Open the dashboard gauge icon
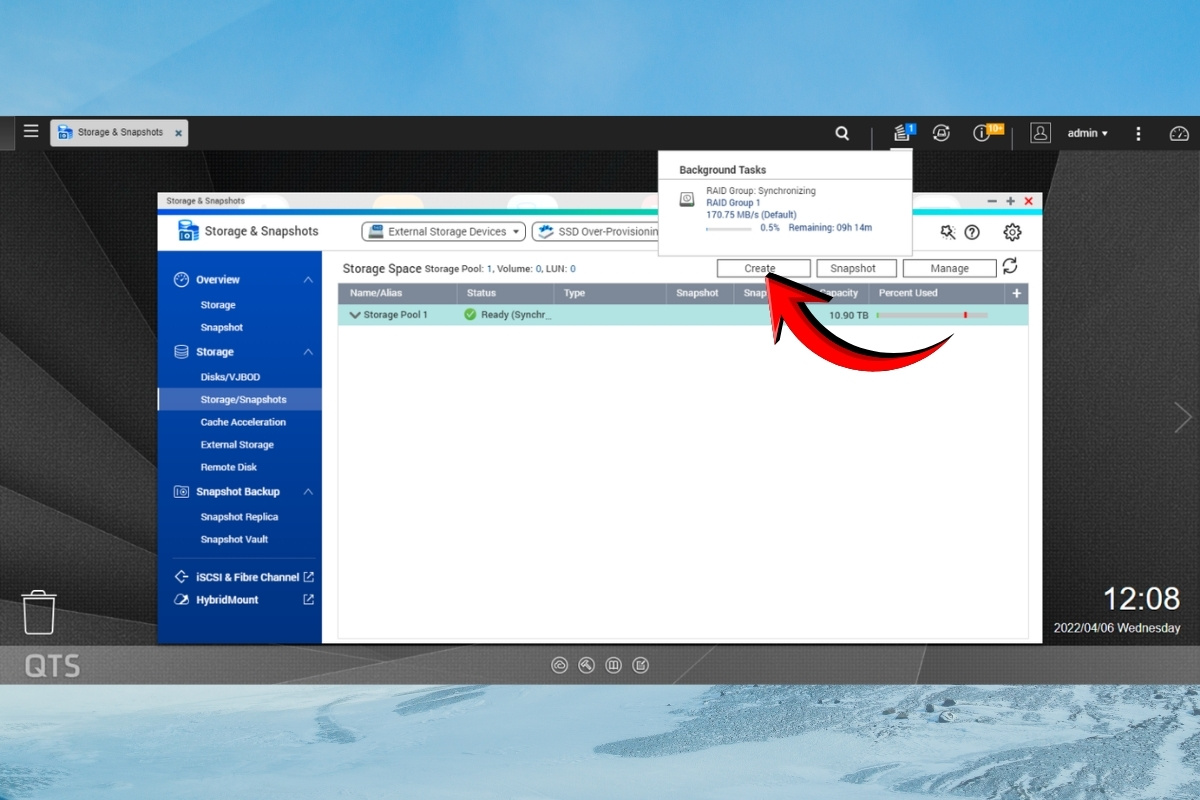Viewport: 1200px width, 800px height. tap(1179, 133)
